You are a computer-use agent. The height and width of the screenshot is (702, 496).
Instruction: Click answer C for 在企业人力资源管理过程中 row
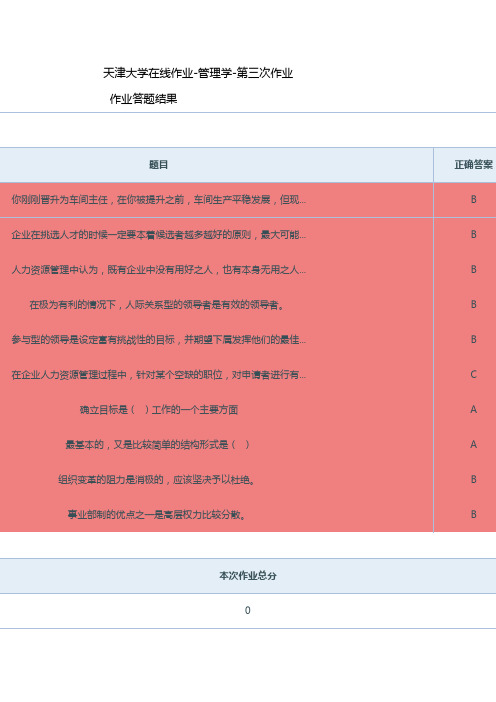pyautogui.click(x=474, y=374)
